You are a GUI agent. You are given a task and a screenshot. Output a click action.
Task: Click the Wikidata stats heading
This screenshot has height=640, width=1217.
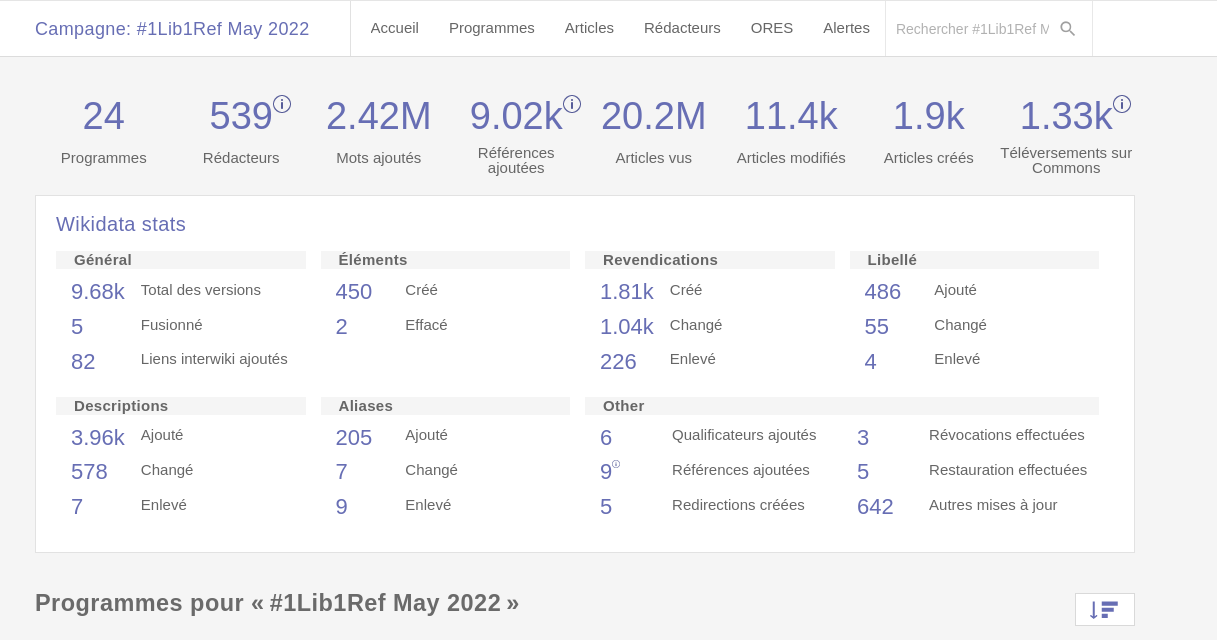(121, 224)
